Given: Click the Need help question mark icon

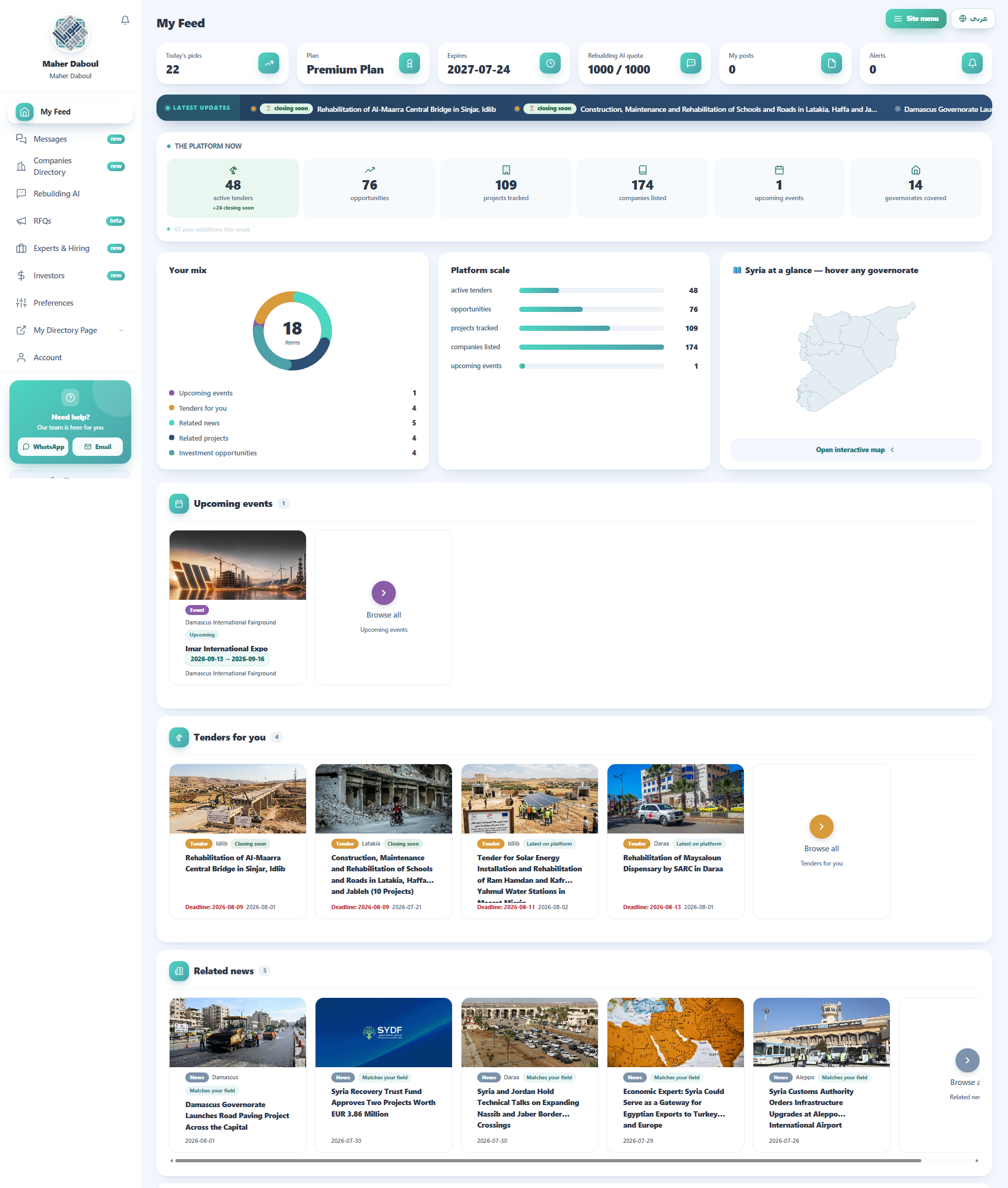Looking at the screenshot, I should 70,398.
